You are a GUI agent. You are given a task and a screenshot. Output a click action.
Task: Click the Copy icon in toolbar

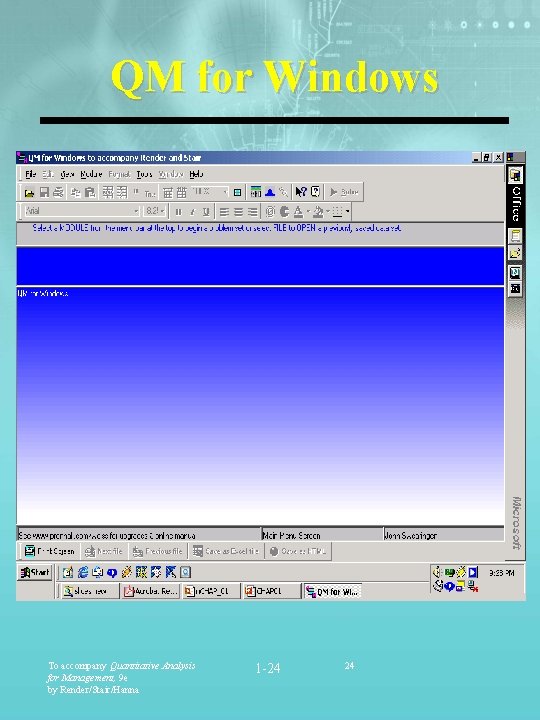tap(75, 192)
